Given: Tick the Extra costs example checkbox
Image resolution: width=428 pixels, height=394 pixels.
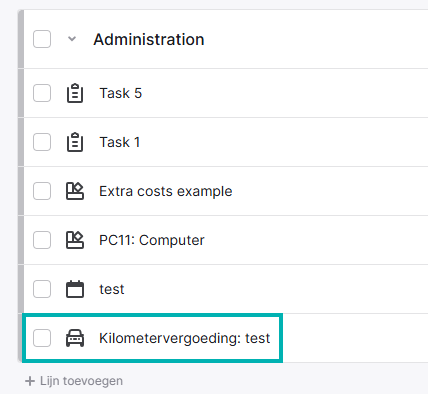Looking at the screenshot, I should coord(42,191).
